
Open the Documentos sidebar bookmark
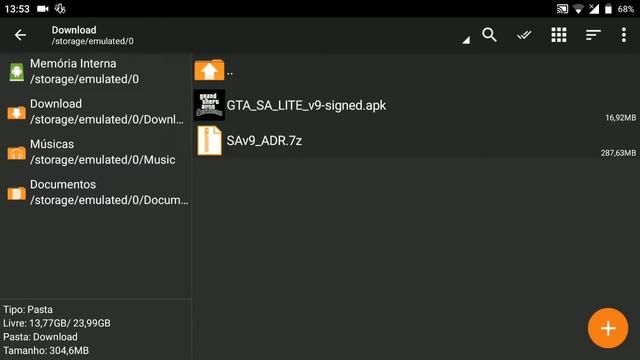click(x=96, y=192)
